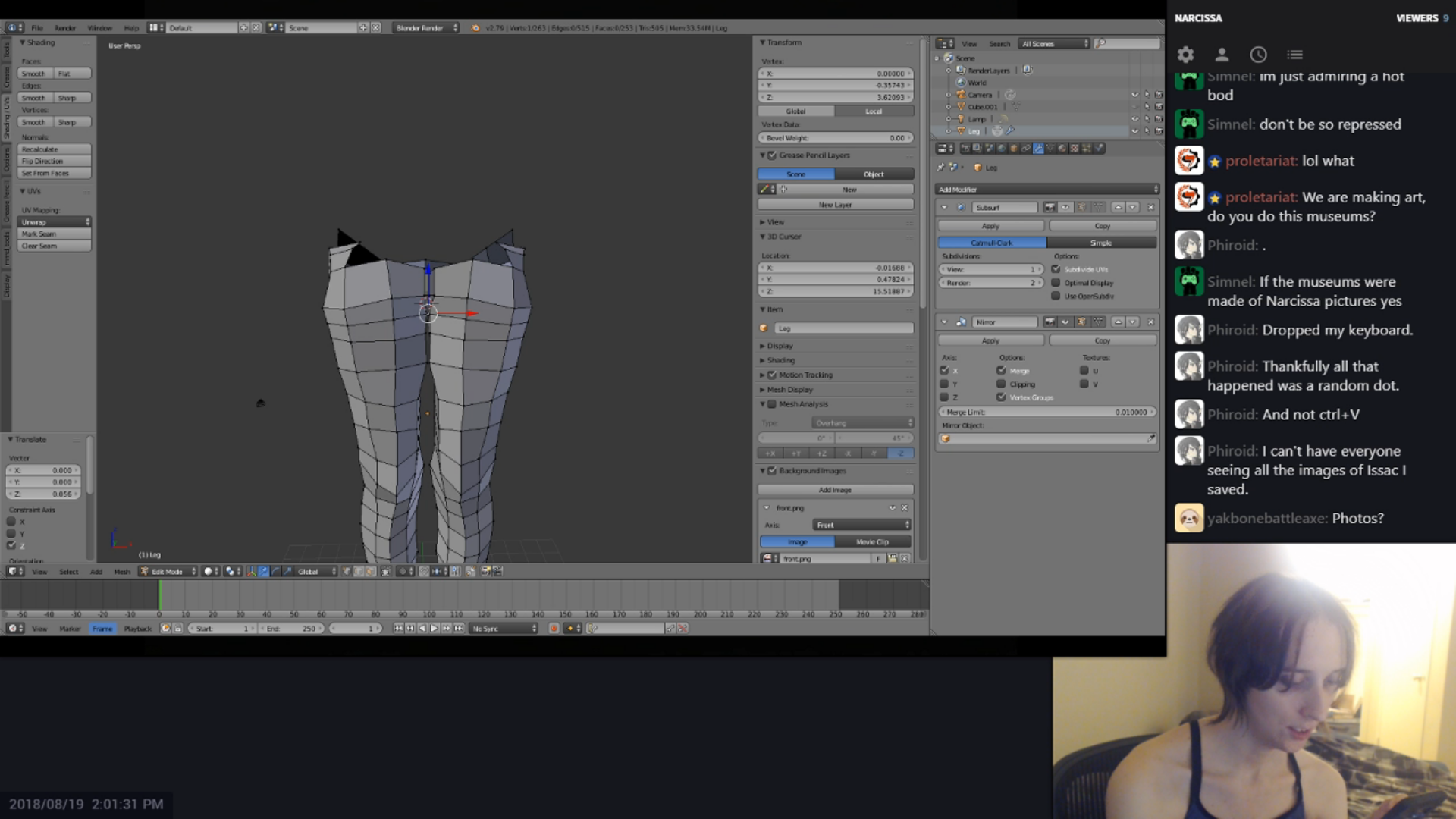The width and height of the screenshot is (1456, 819).
Task: Move the Mirror modifier up
Action: [1118, 322]
